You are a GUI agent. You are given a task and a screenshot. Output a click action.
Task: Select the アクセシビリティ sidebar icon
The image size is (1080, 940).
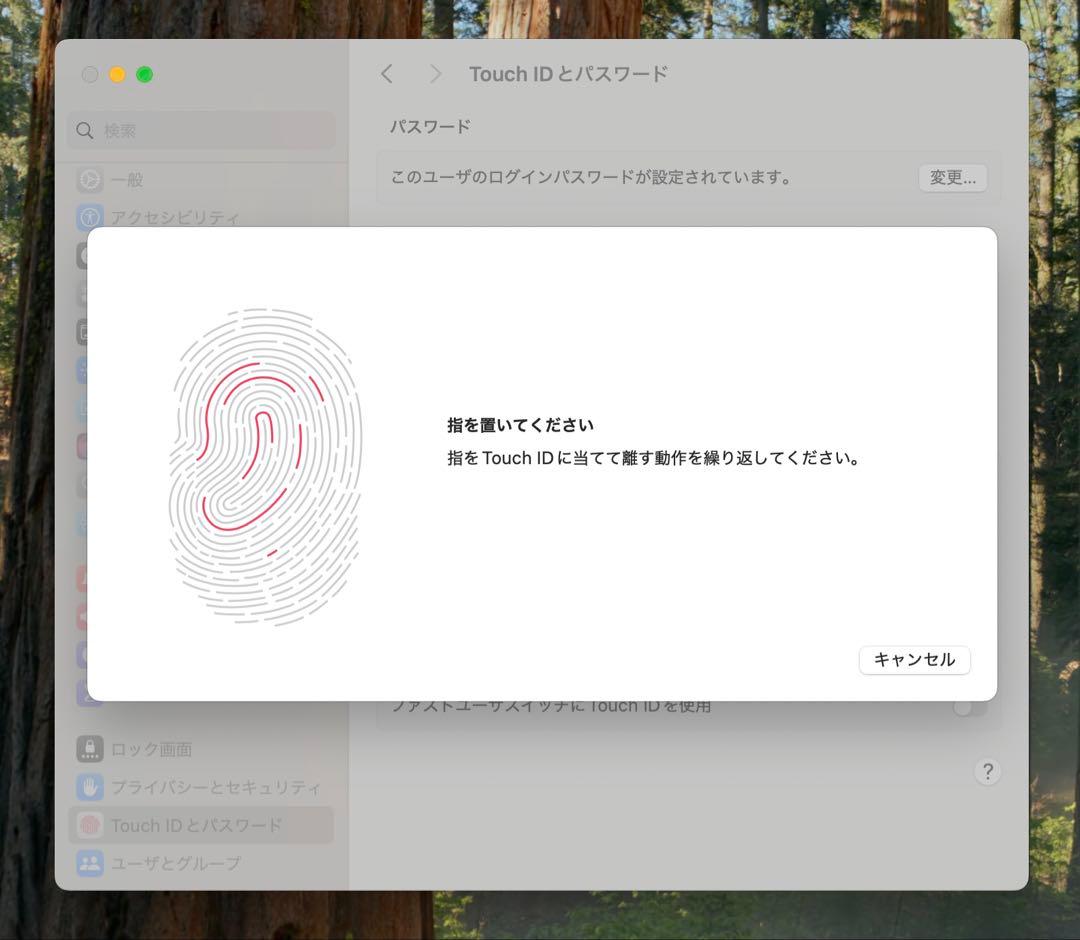point(90,217)
